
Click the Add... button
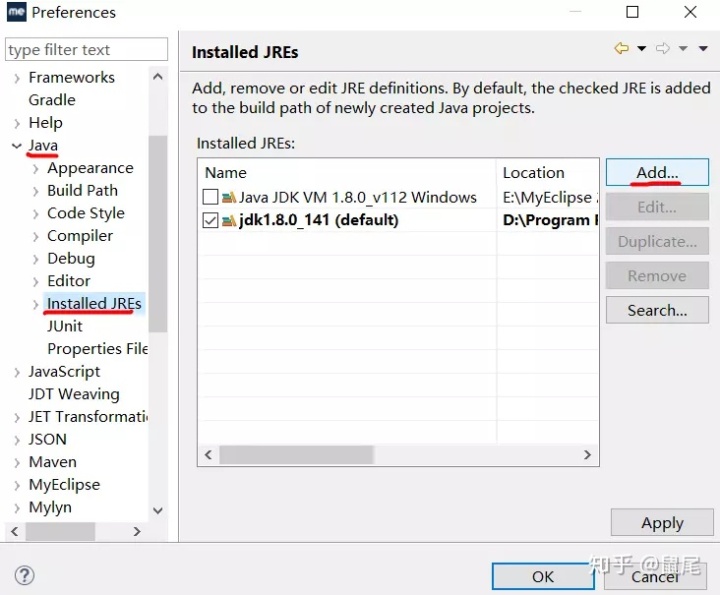(x=657, y=173)
